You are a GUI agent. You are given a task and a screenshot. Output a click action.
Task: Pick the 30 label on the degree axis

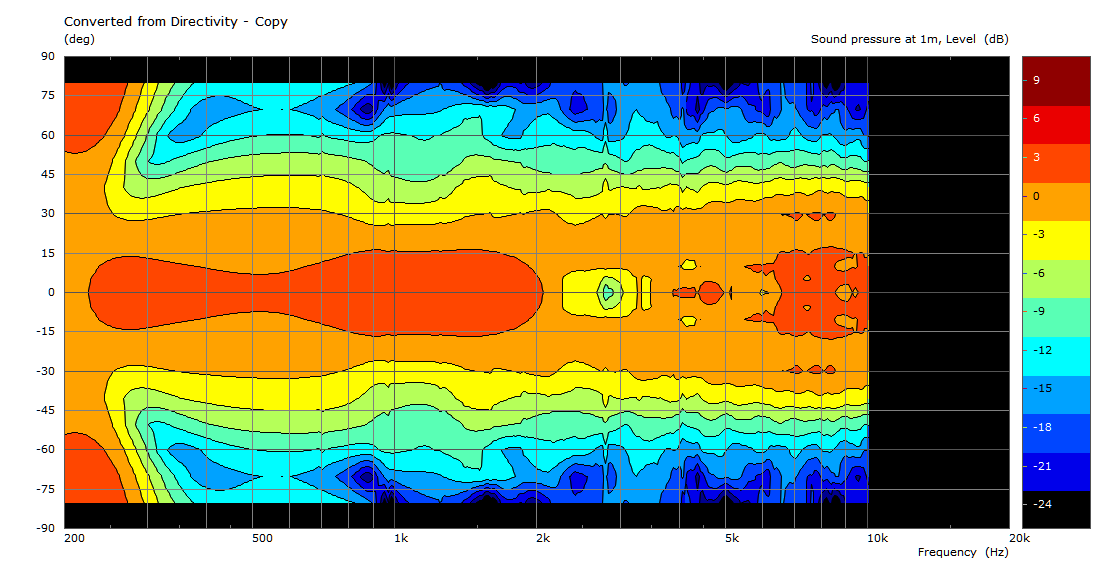pos(47,213)
